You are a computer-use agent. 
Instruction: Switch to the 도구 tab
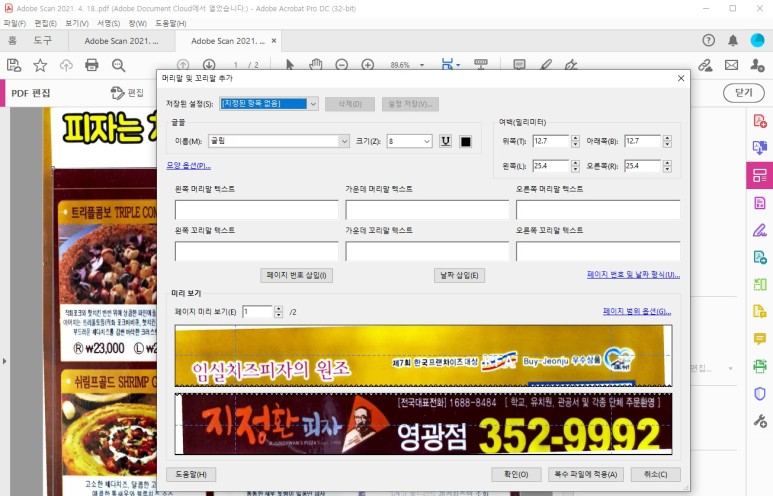42,40
